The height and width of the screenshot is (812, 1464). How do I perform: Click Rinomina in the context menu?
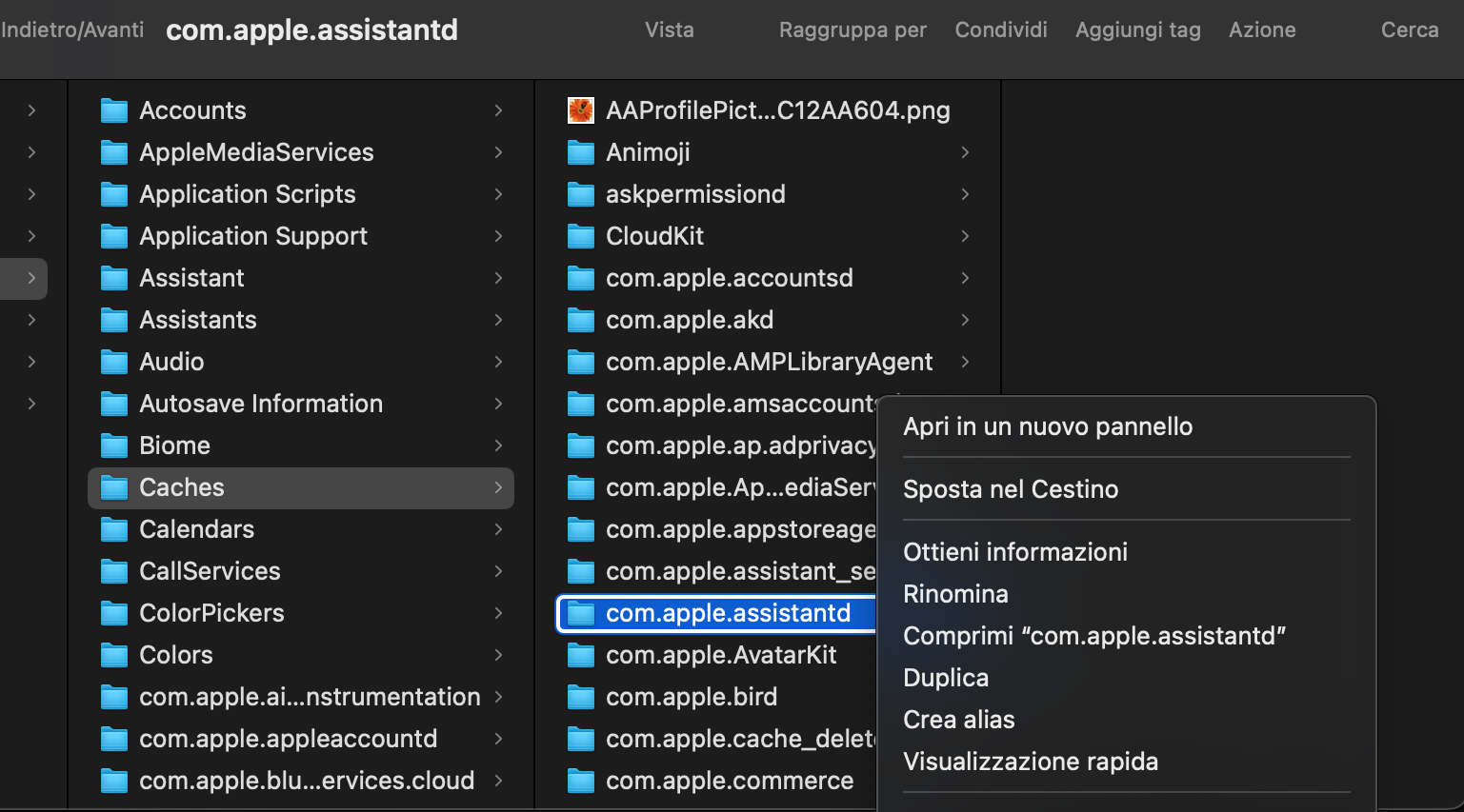(x=955, y=593)
